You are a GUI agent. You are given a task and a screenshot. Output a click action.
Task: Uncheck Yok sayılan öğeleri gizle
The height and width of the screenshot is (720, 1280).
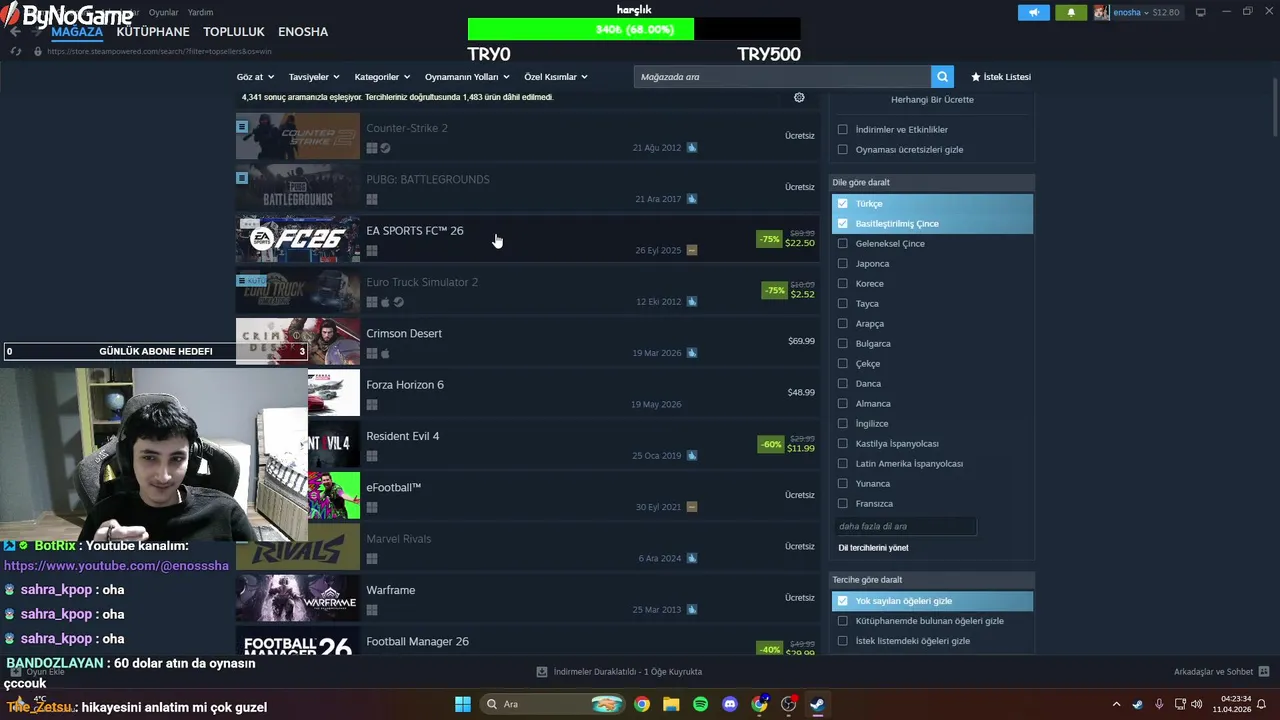tap(842, 601)
